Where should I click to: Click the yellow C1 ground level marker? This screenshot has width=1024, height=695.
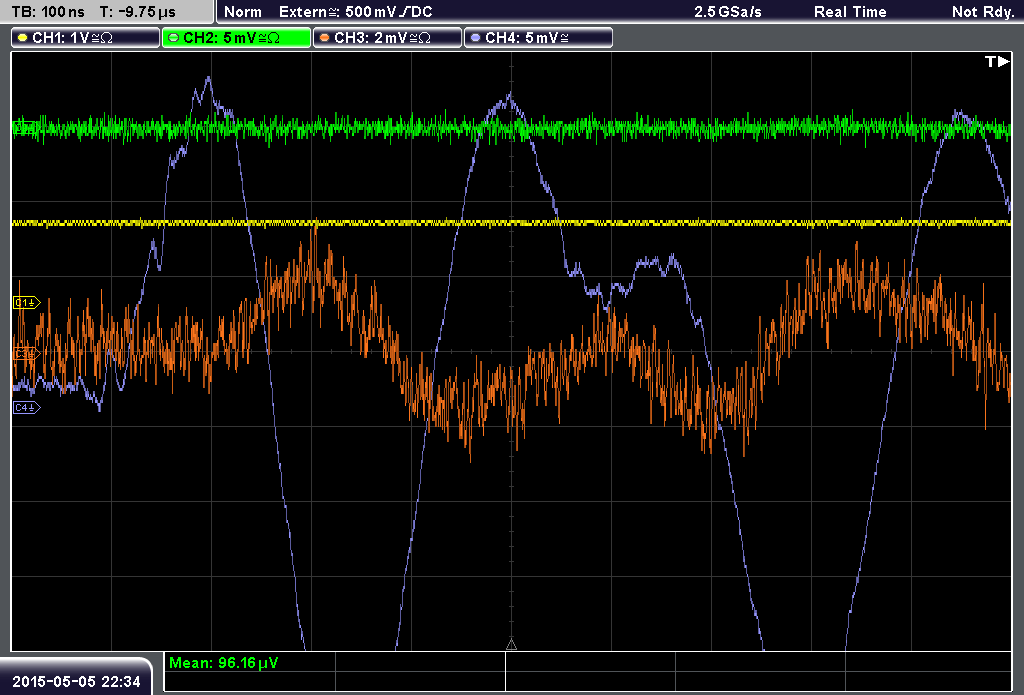point(27,302)
